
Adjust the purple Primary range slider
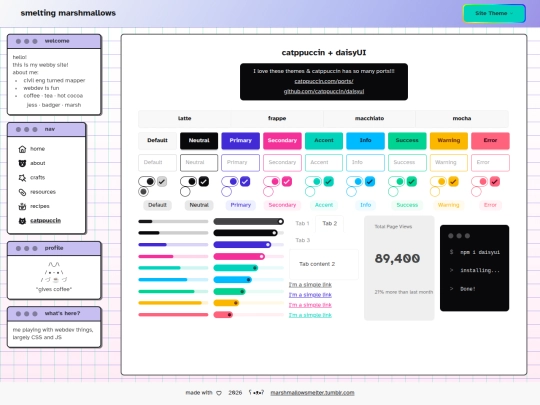click(249, 245)
